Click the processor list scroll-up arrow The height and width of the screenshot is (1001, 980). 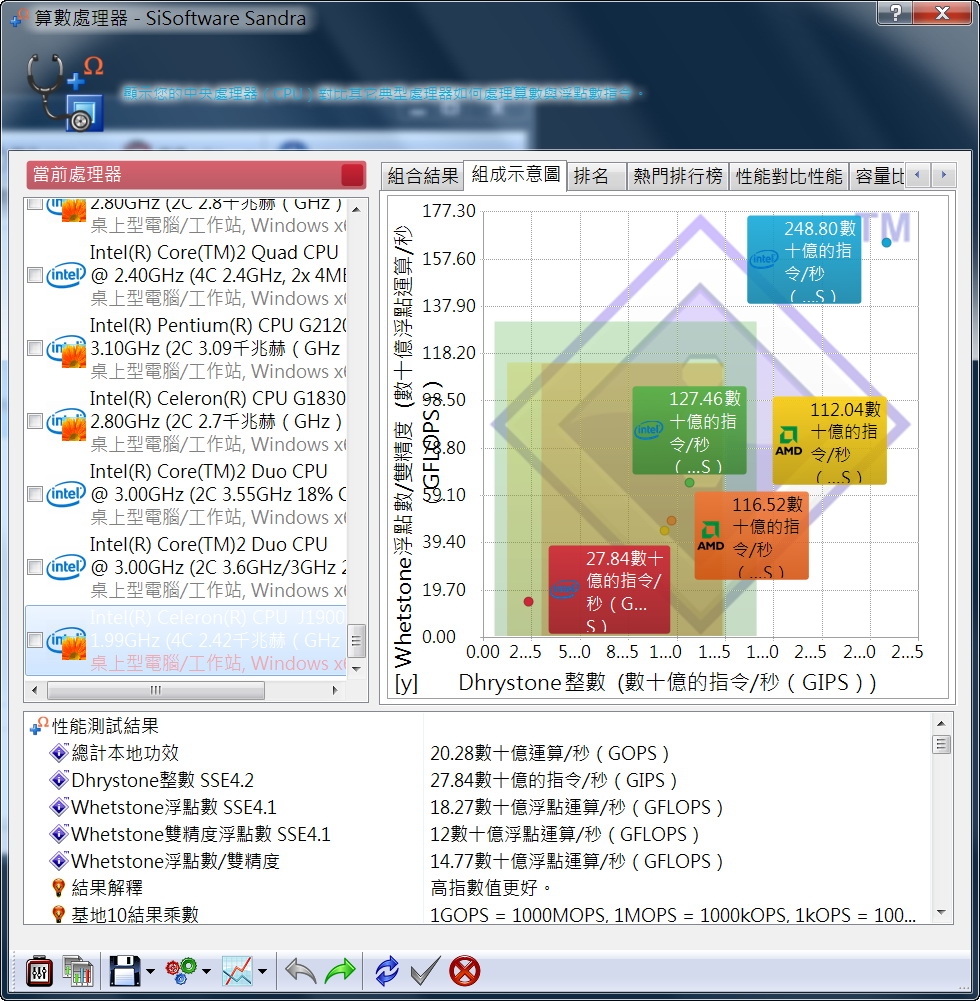[356, 209]
